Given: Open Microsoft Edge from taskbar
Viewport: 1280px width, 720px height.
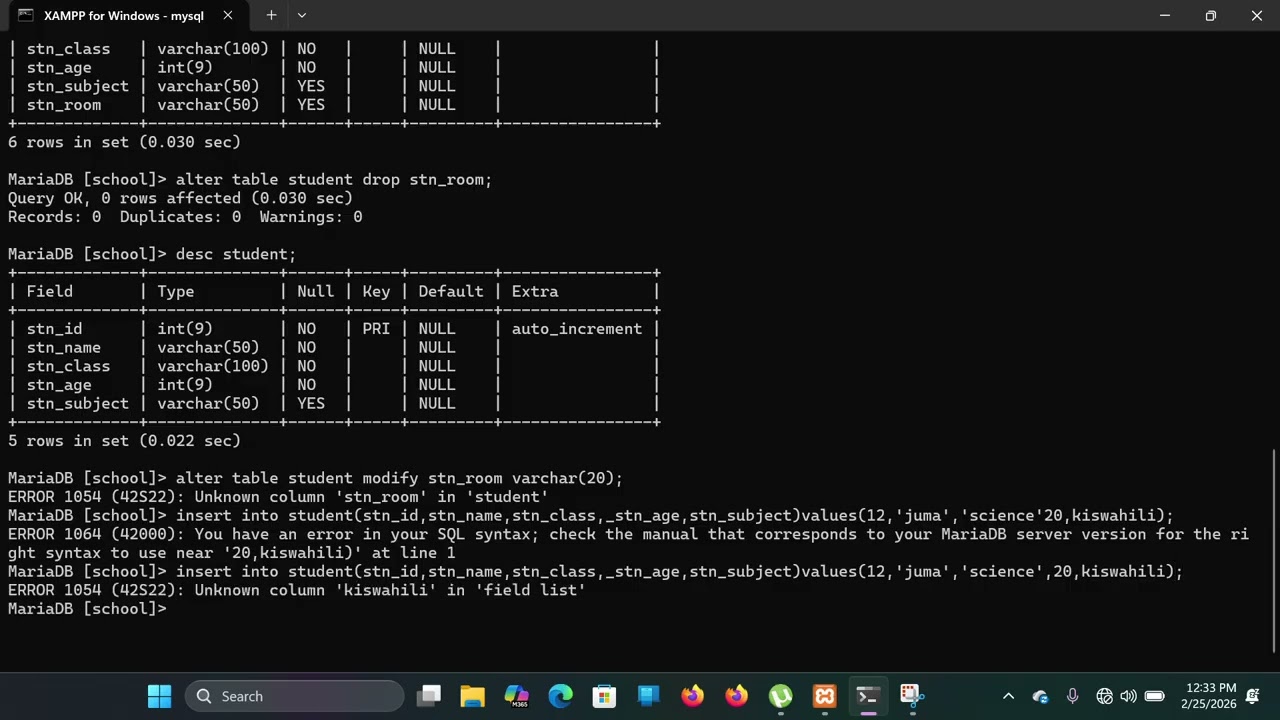Looking at the screenshot, I should (x=561, y=696).
